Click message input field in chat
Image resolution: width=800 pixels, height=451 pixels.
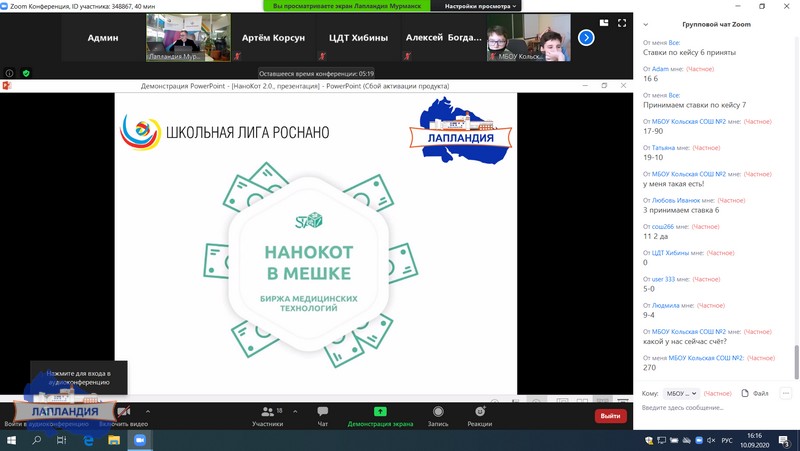[714, 408]
